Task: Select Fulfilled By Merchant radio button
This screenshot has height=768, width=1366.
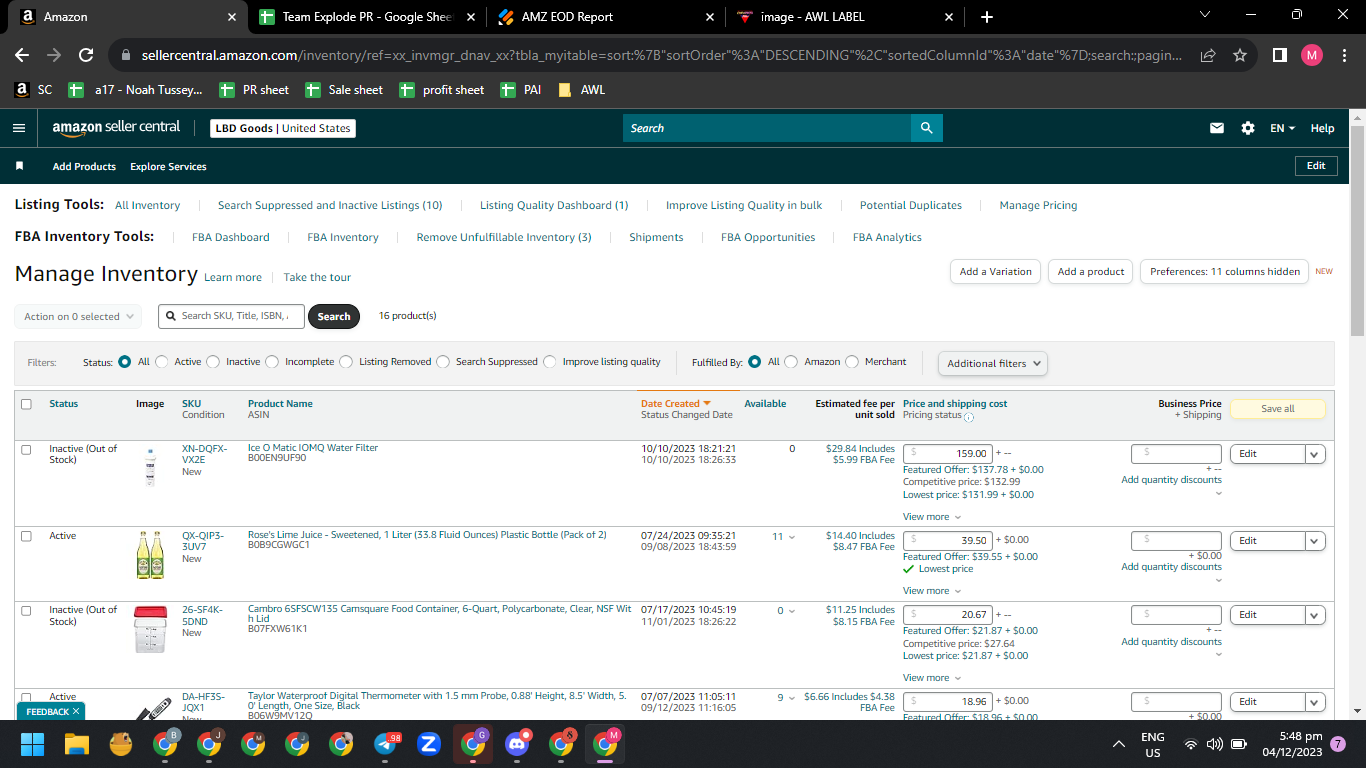Action: 852,362
